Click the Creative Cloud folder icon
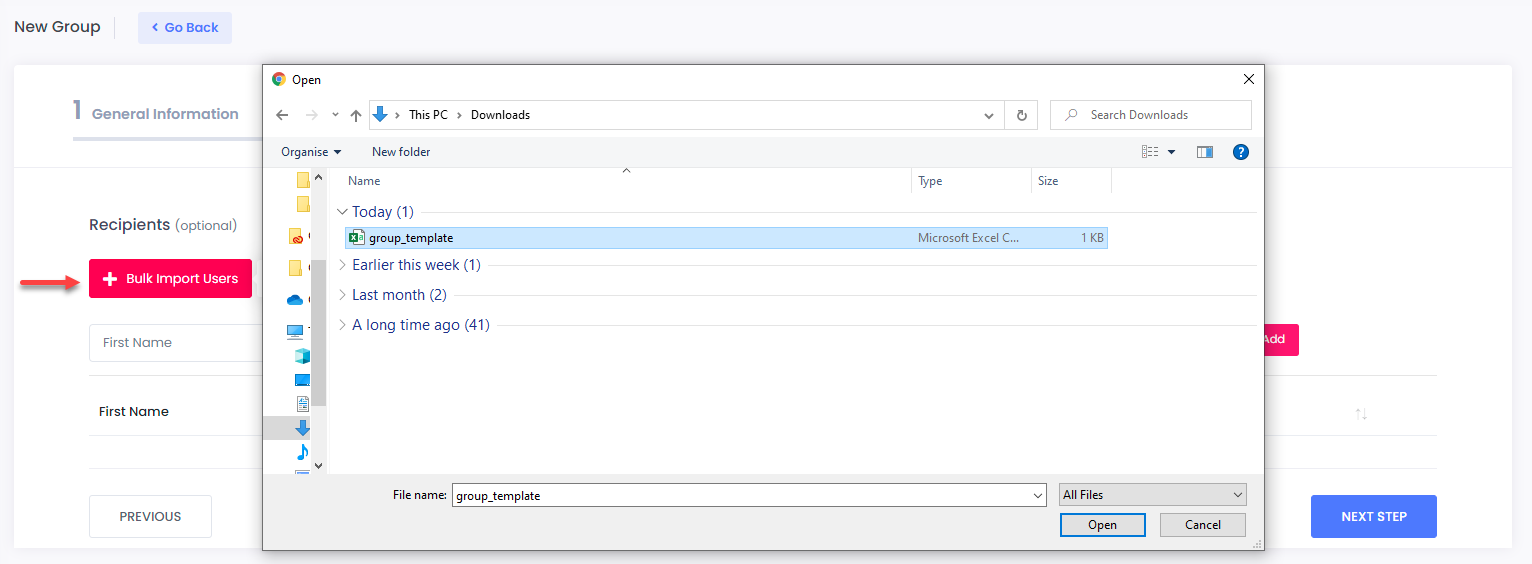 (295, 237)
